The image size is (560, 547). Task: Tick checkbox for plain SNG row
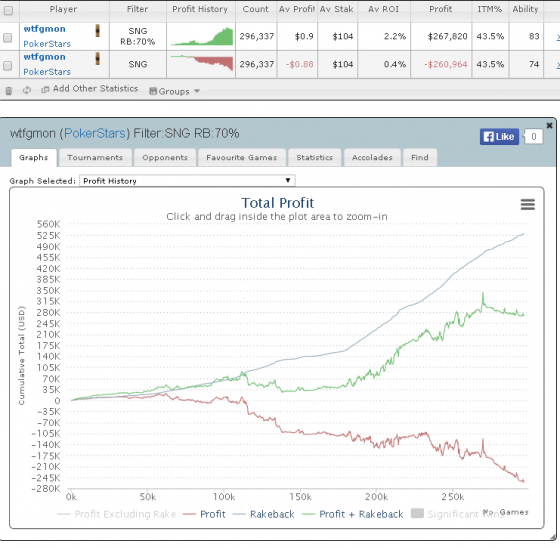tap(8, 66)
